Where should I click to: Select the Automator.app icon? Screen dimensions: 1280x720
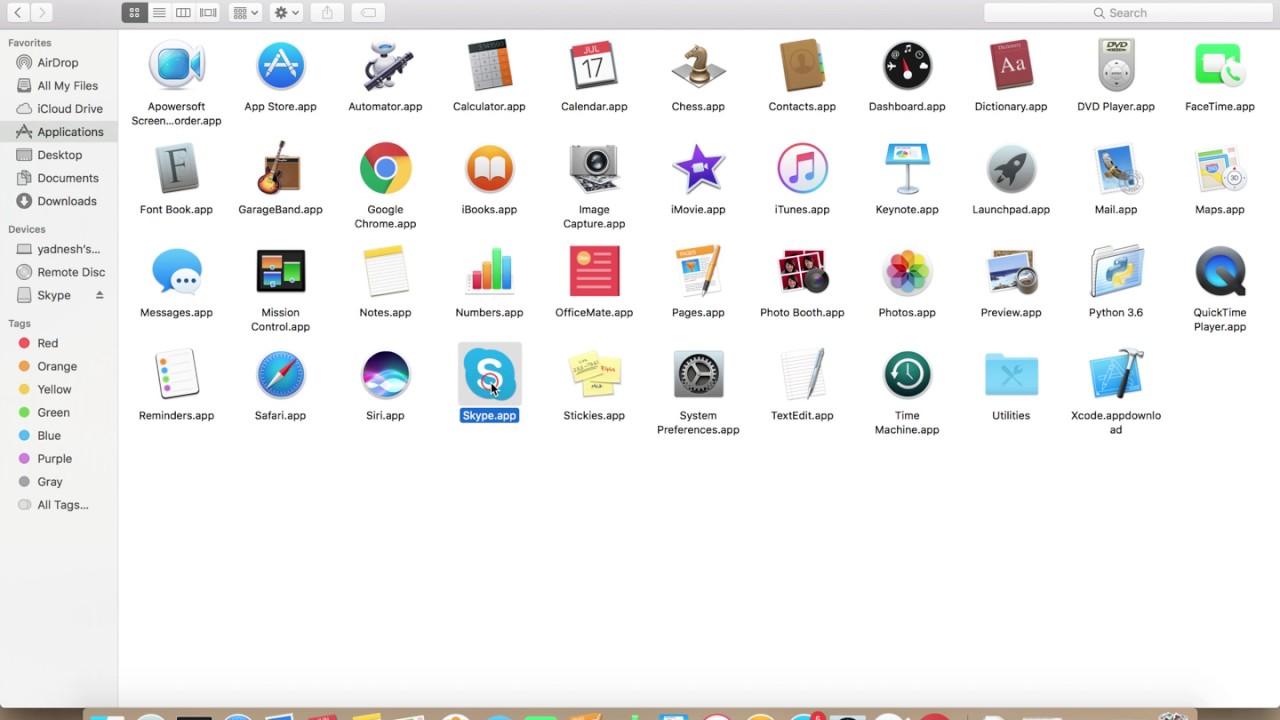tap(385, 66)
